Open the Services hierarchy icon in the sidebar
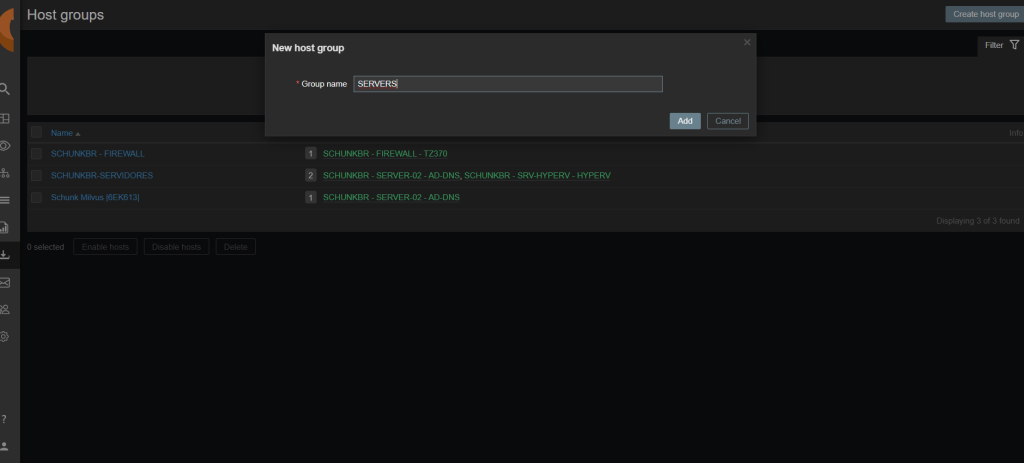The height and width of the screenshot is (463, 1024). tap(5, 173)
